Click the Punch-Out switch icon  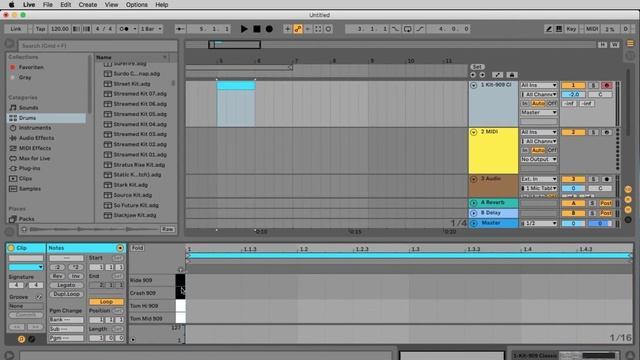420,29
